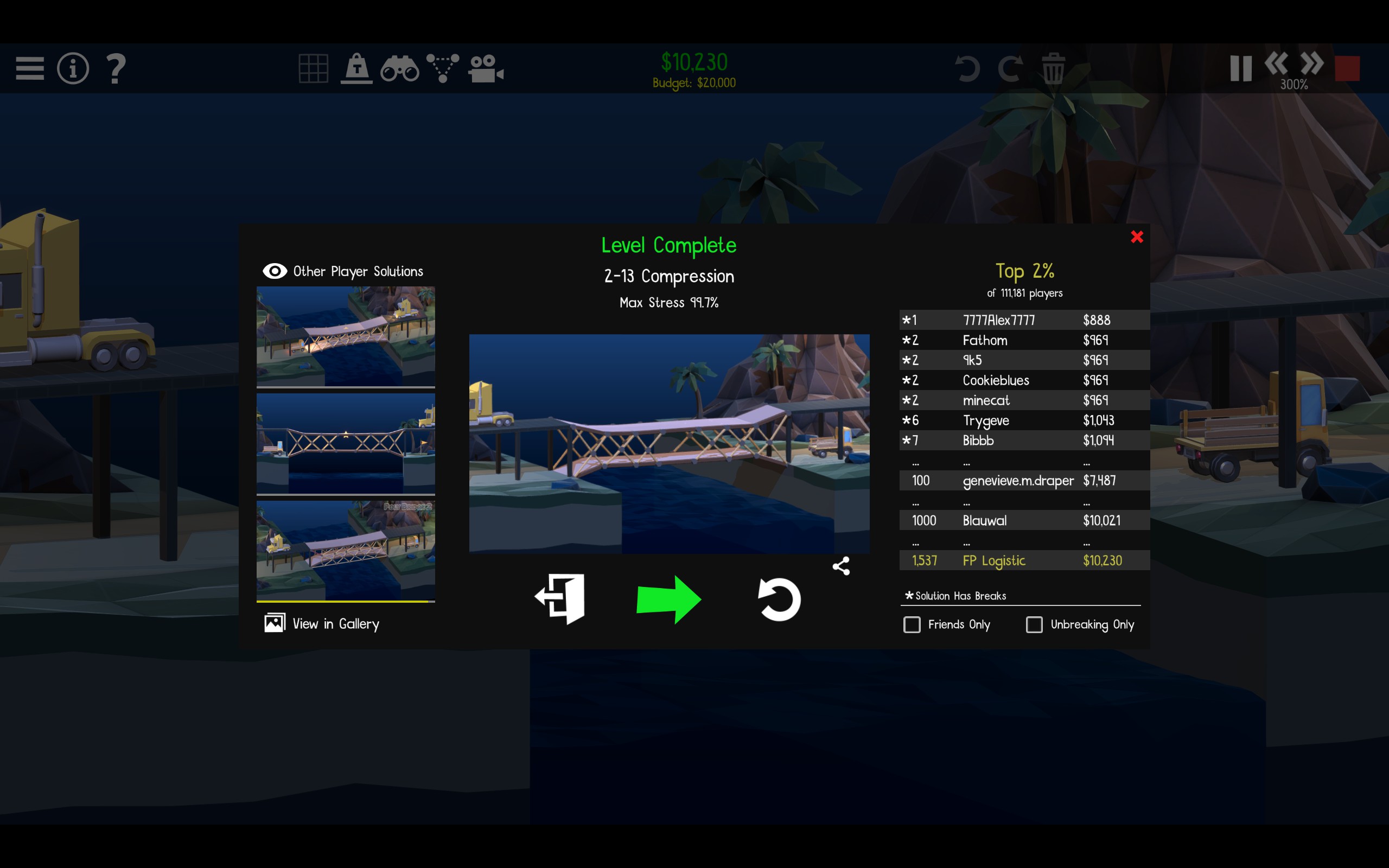Open the camera recording icon
This screenshot has width=1389, height=868.
point(486,68)
